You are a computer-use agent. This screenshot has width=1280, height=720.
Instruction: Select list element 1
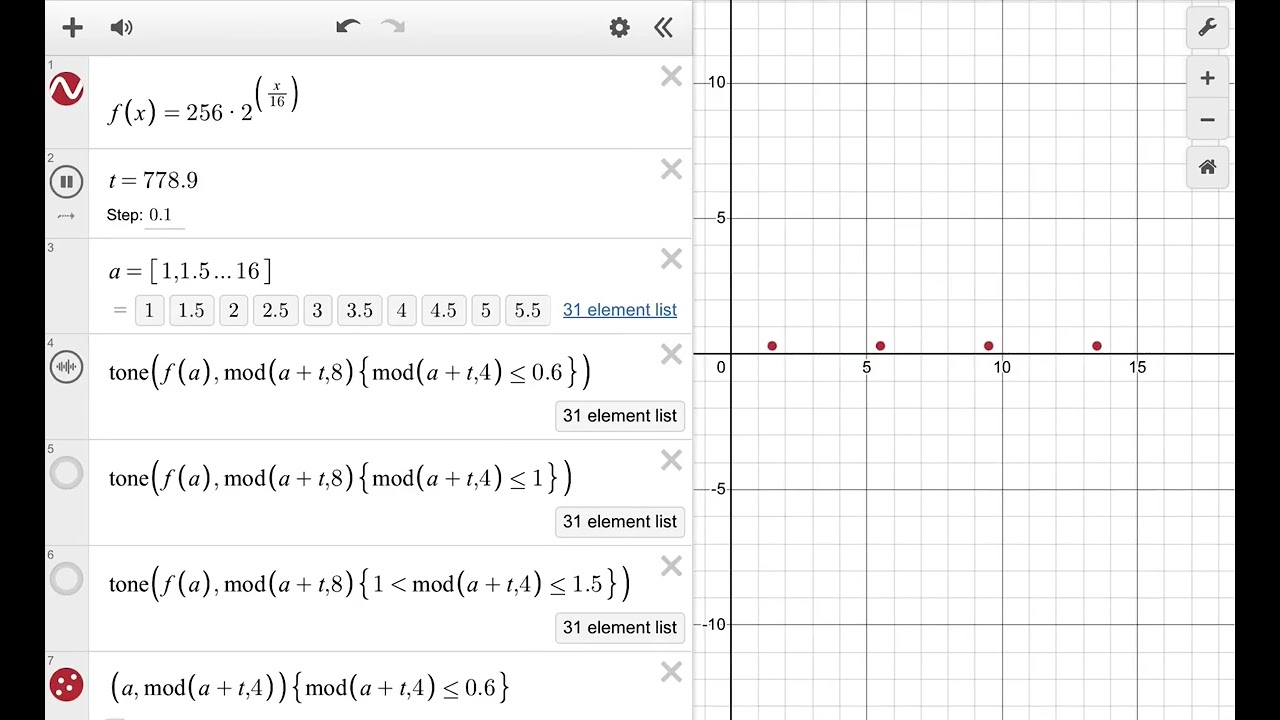click(149, 310)
